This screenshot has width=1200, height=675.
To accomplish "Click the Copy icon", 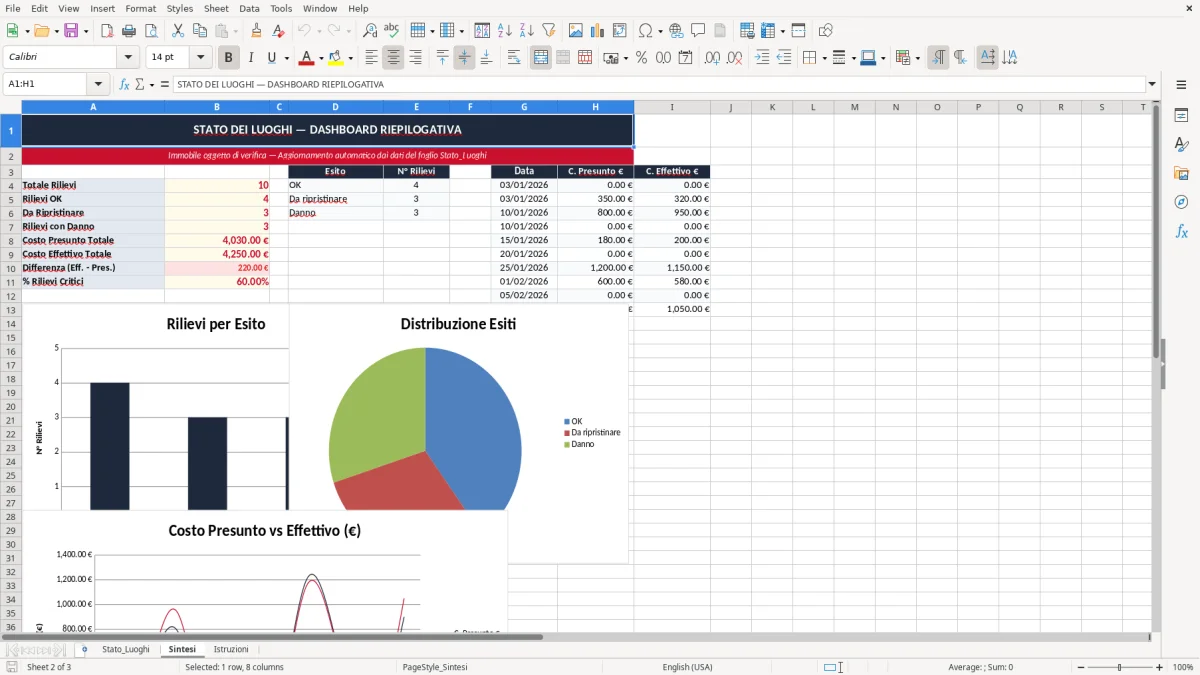I will click(x=199, y=31).
